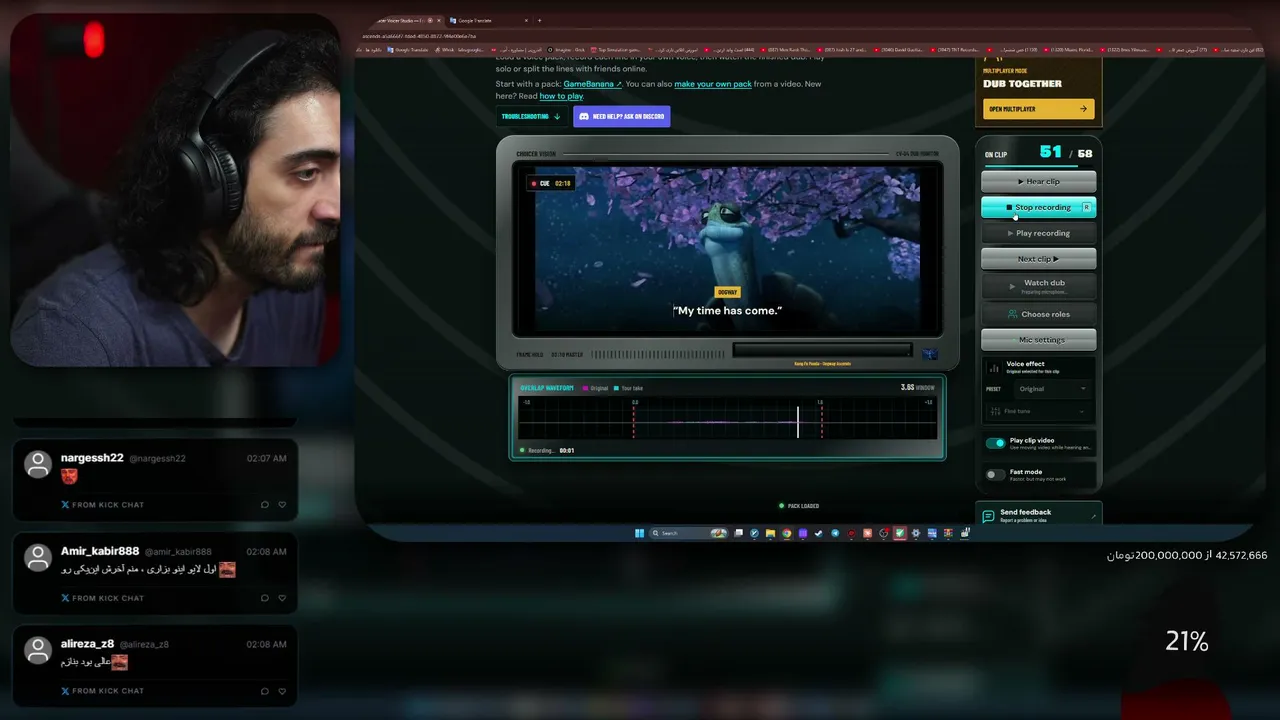Image resolution: width=1280 pixels, height=720 pixels.
Task: Open the Watch dub preview
Action: (1038, 286)
